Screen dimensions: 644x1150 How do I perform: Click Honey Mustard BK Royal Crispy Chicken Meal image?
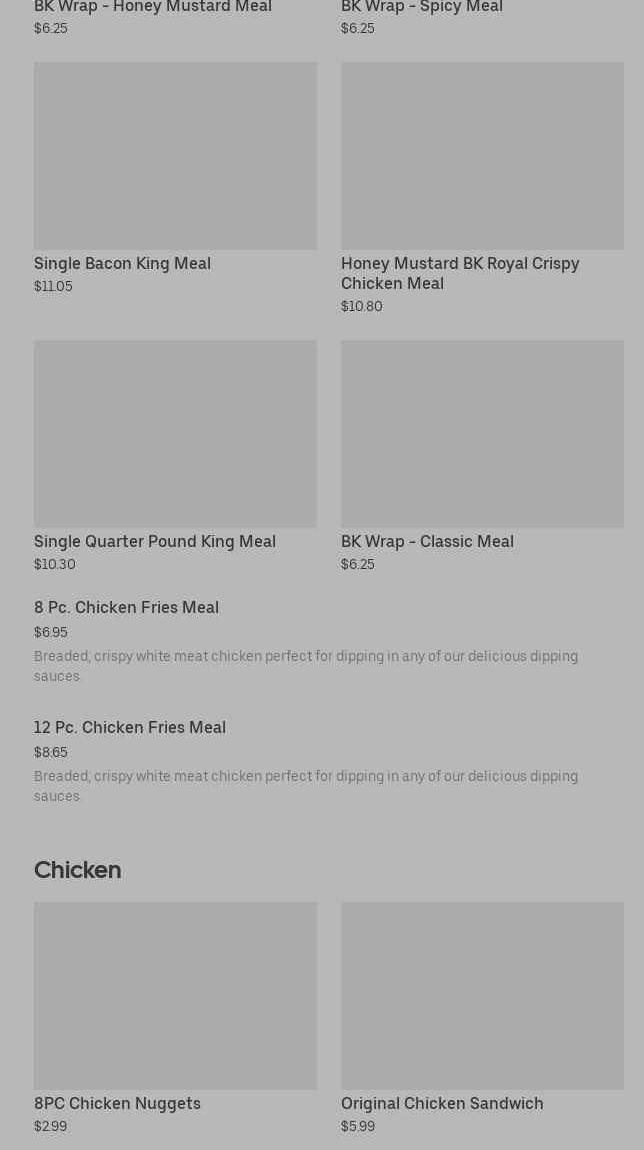click(x=482, y=156)
